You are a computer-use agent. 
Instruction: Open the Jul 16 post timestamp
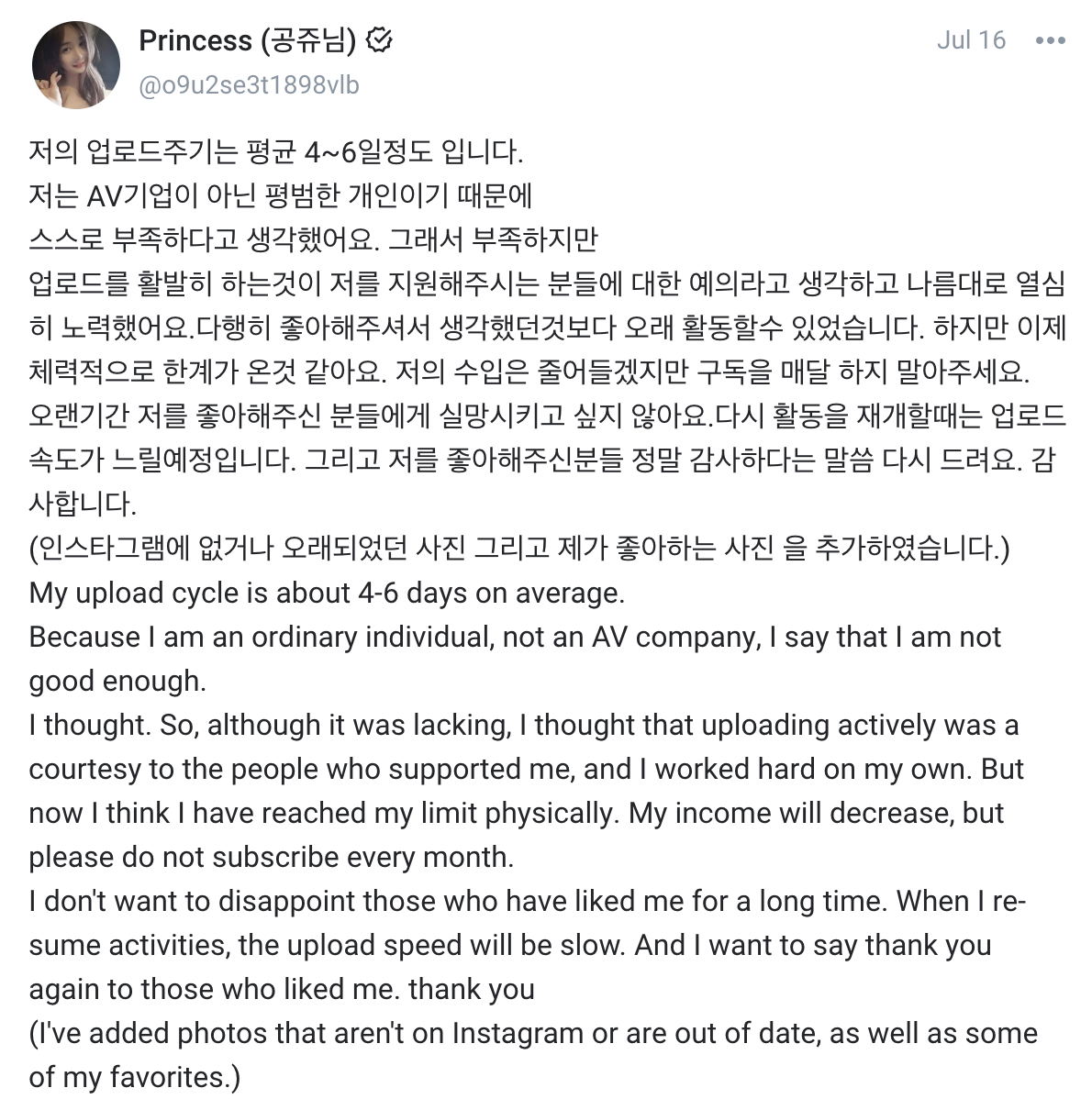971,40
